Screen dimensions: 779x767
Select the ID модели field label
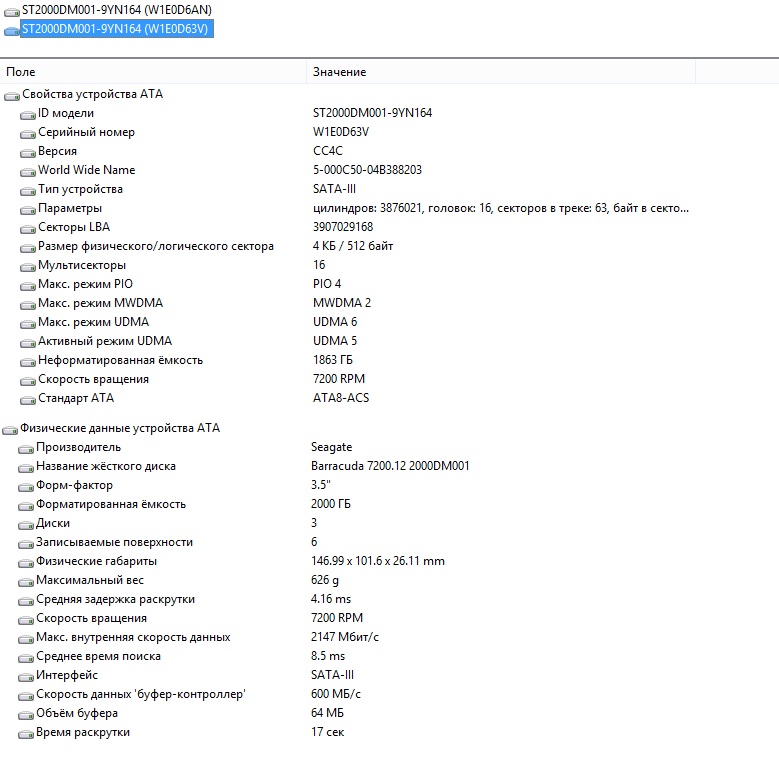point(66,113)
